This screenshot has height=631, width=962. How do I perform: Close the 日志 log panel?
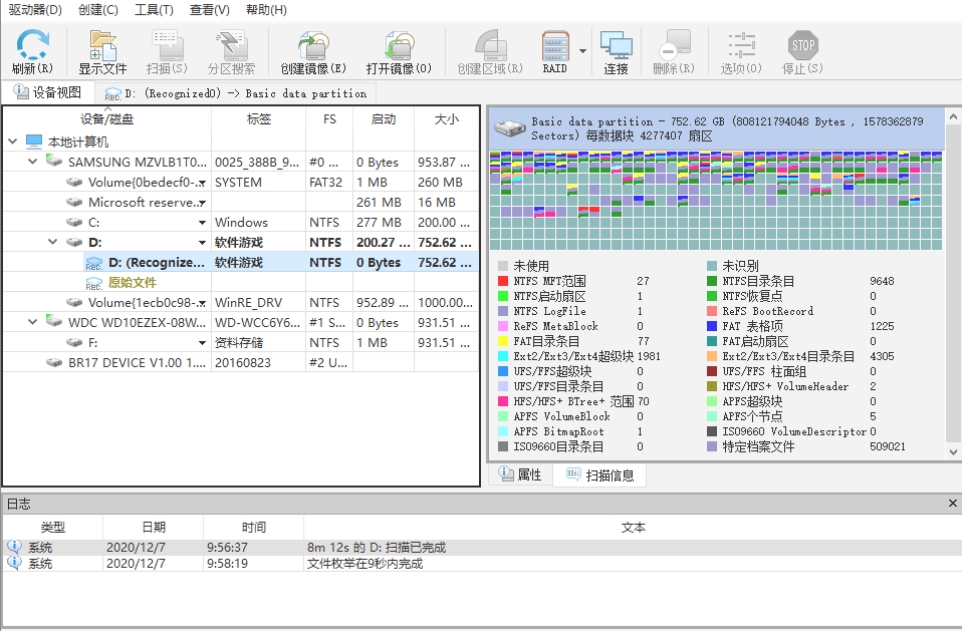click(x=952, y=503)
